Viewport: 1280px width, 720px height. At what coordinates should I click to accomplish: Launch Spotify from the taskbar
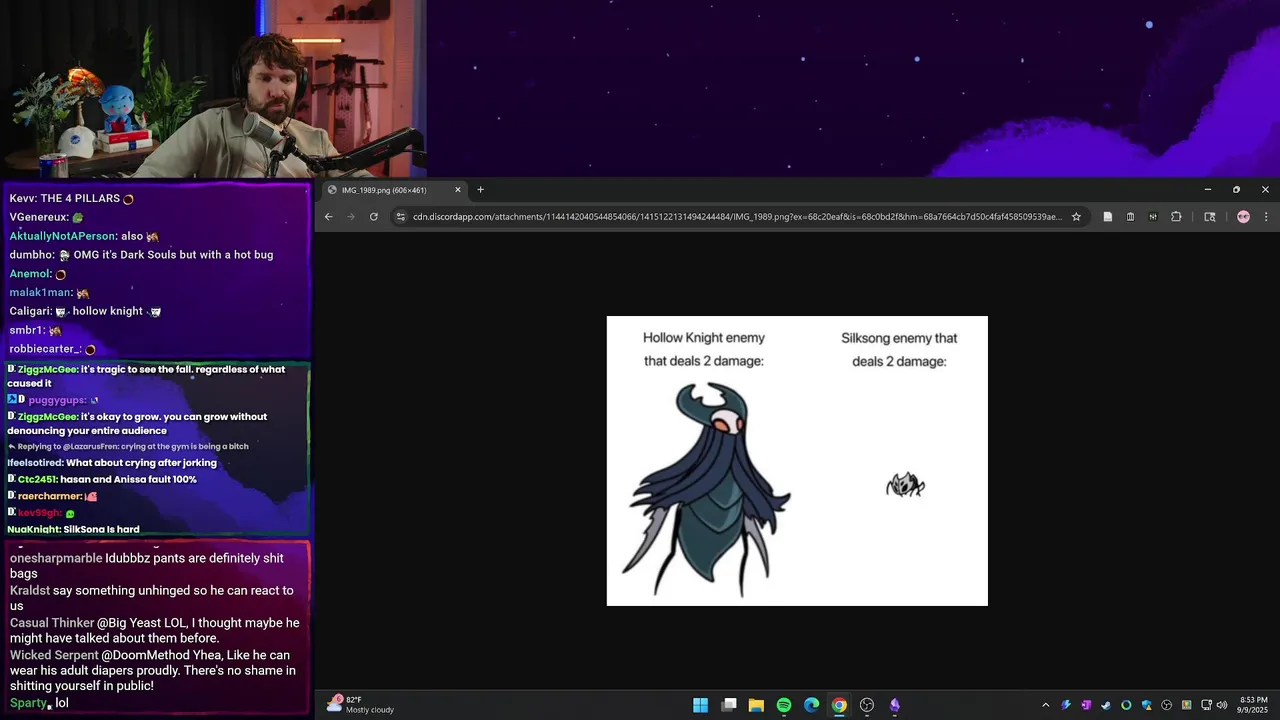tap(784, 705)
